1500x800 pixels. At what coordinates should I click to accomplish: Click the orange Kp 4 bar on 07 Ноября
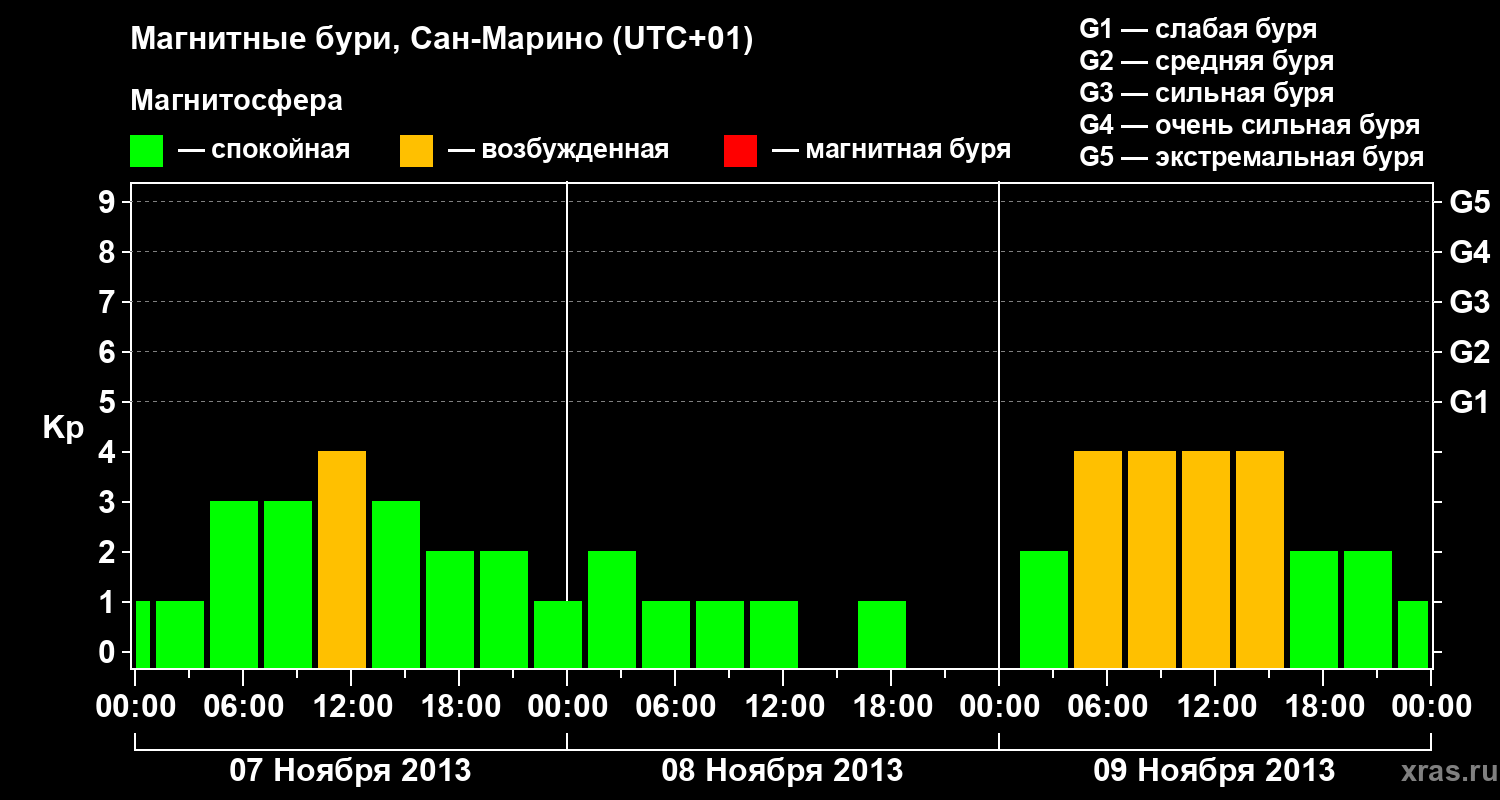342,559
